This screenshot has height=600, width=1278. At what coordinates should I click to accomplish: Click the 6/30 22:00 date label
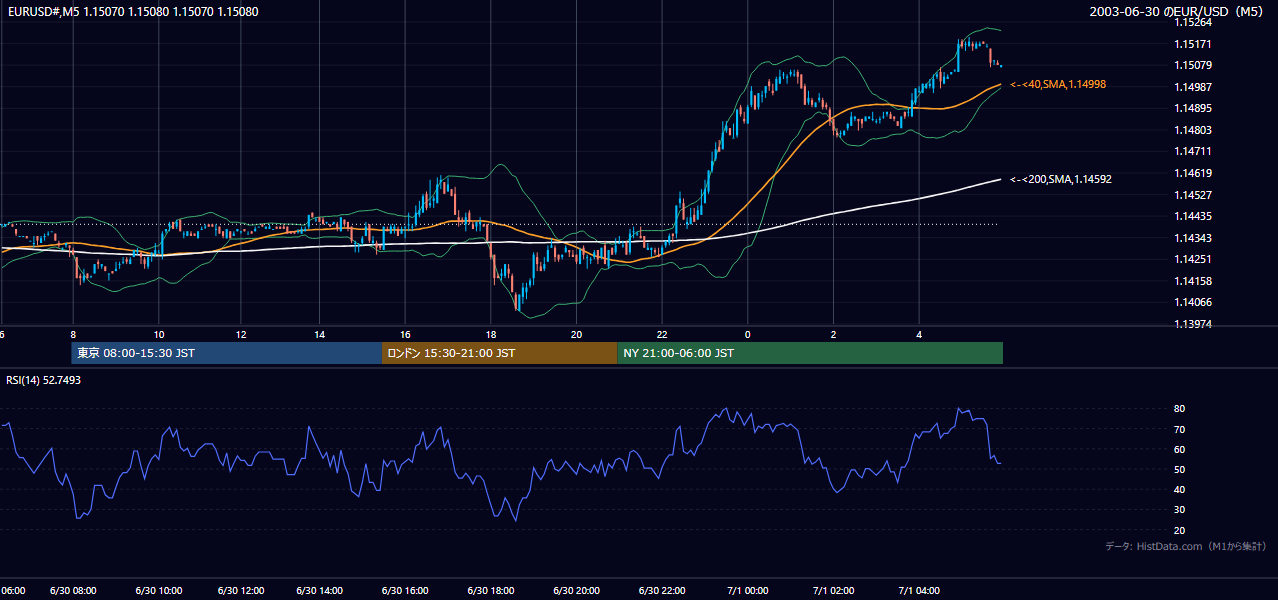pos(662,591)
